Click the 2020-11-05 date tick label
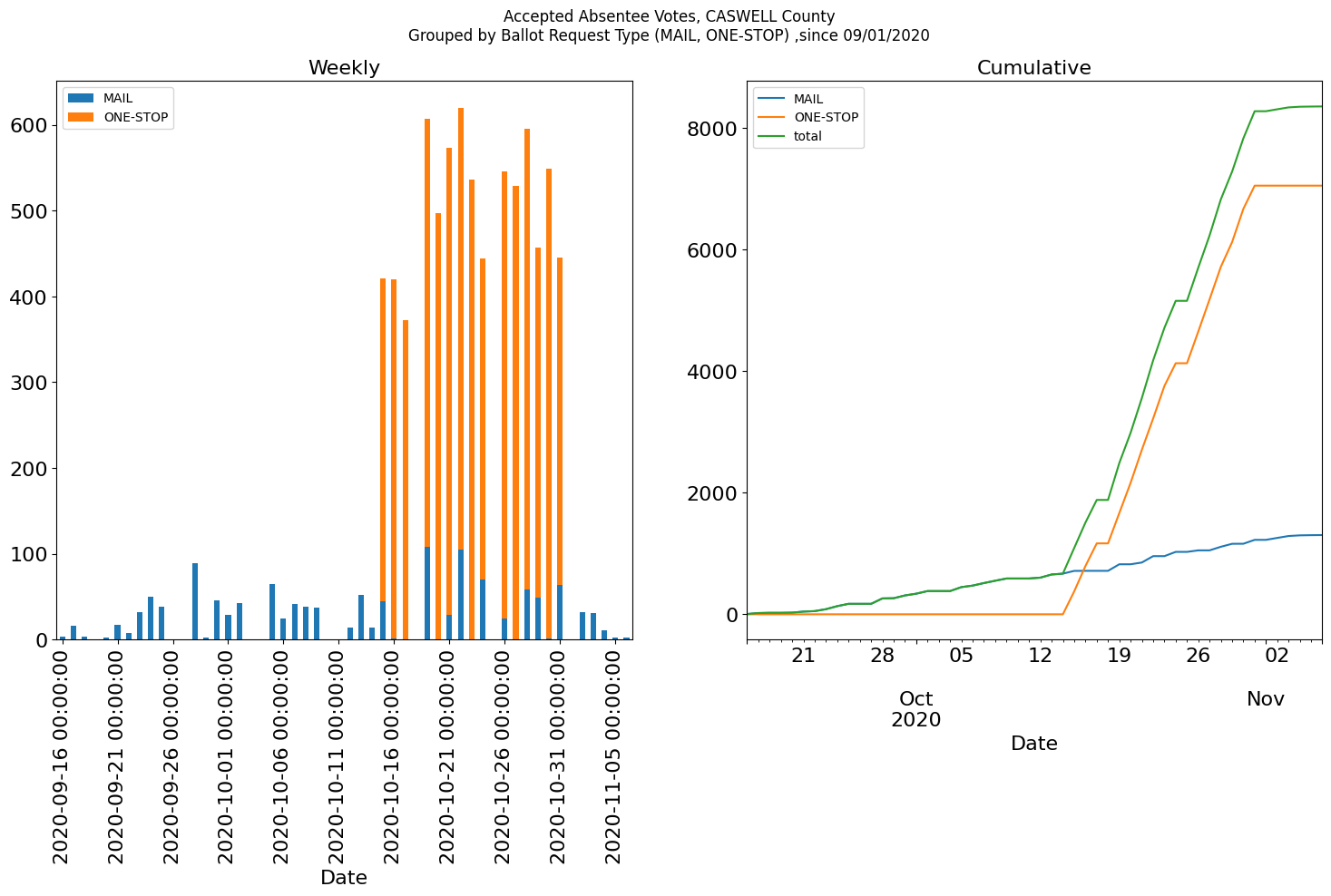This screenshot has width=1331, height=896. tap(614, 755)
